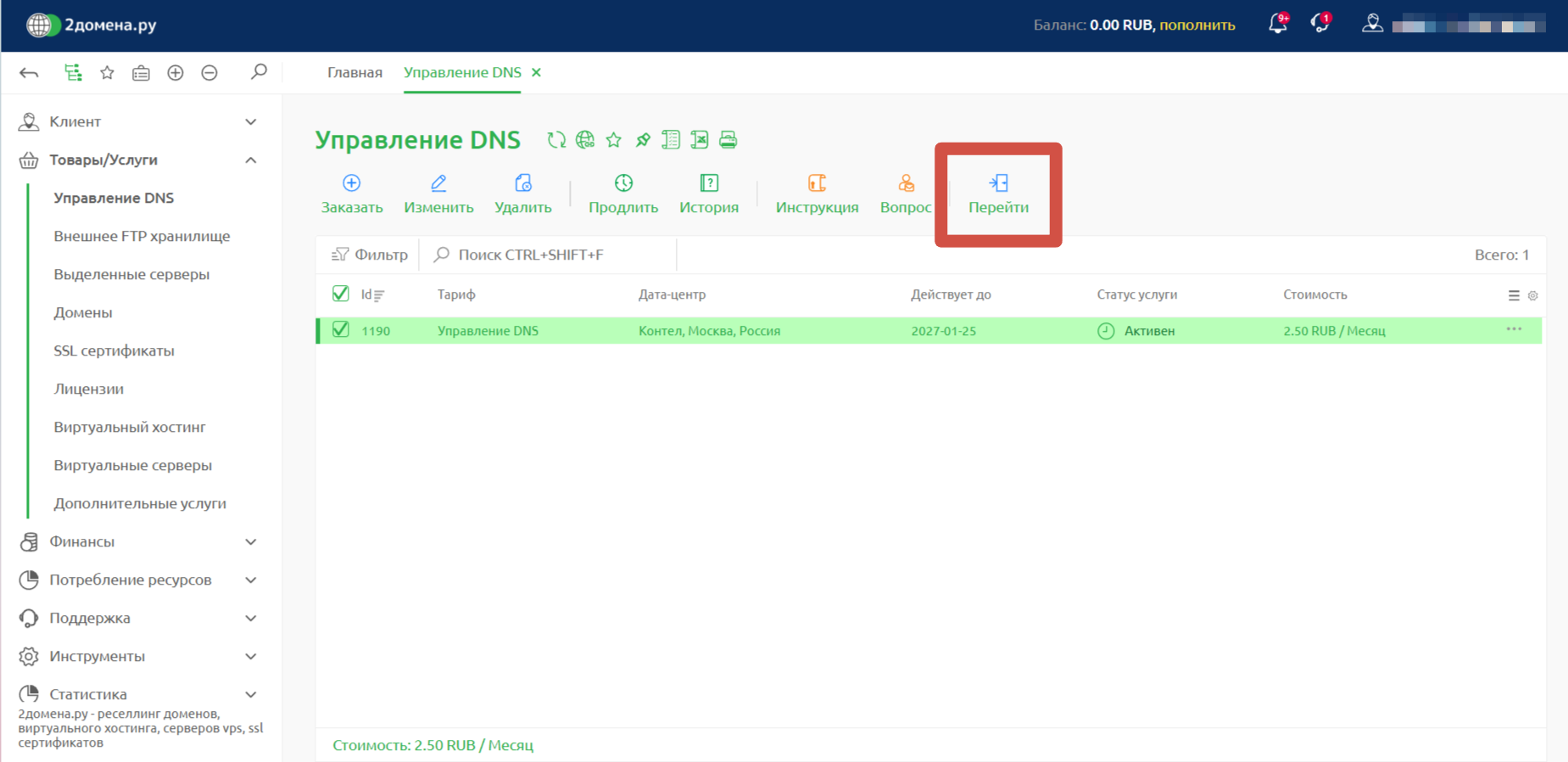1568x762 pixels.
Task: Open Домены in the sidebar menu
Action: pos(83,312)
